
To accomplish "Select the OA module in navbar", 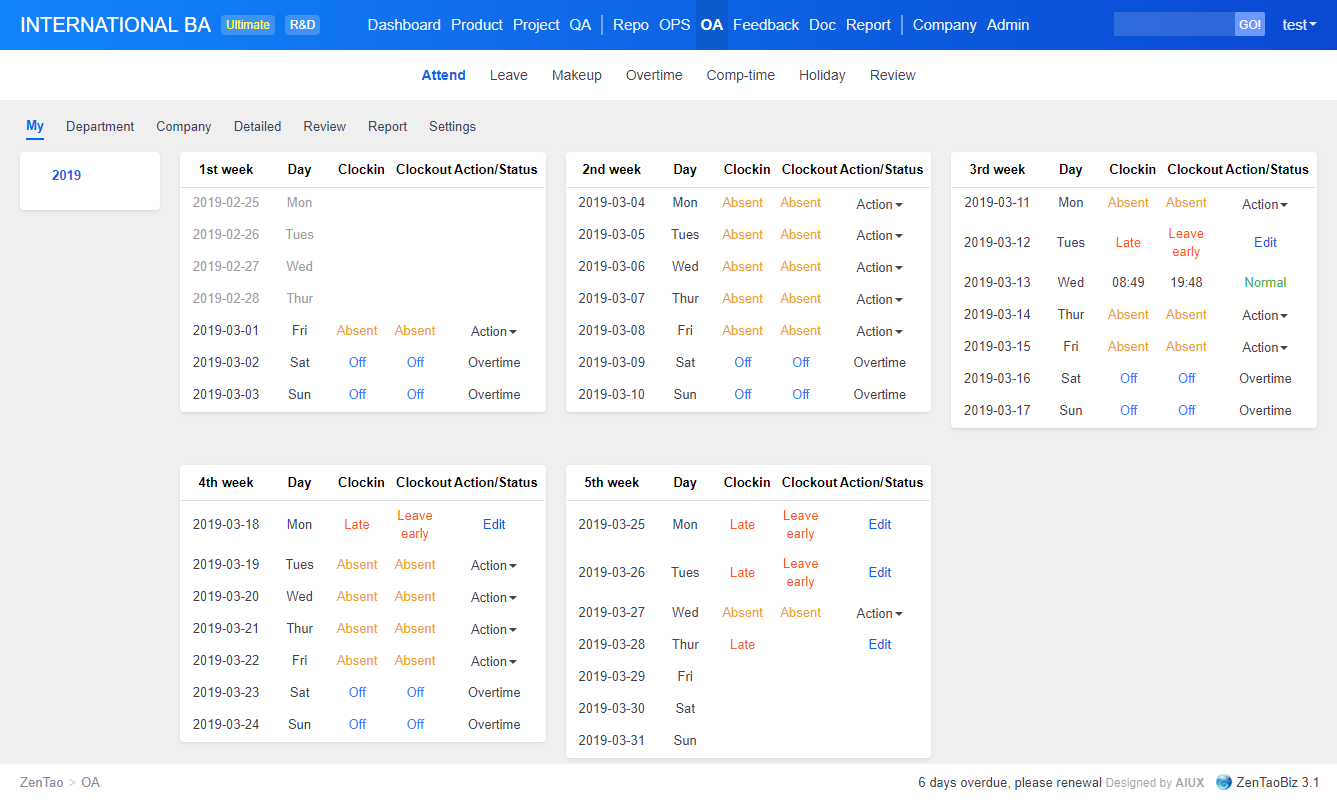I will pyautogui.click(x=712, y=25).
